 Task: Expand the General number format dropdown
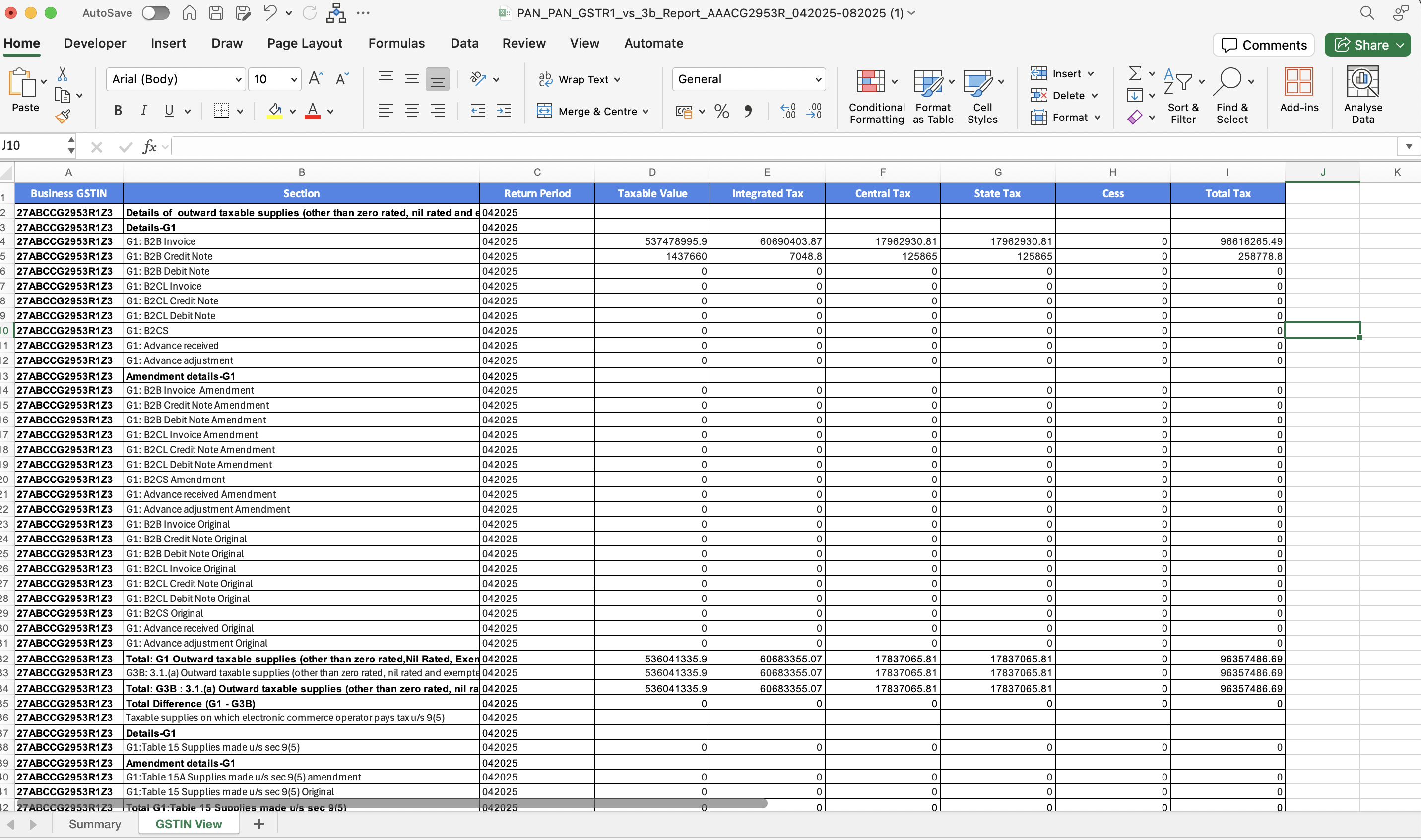point(818,80)
